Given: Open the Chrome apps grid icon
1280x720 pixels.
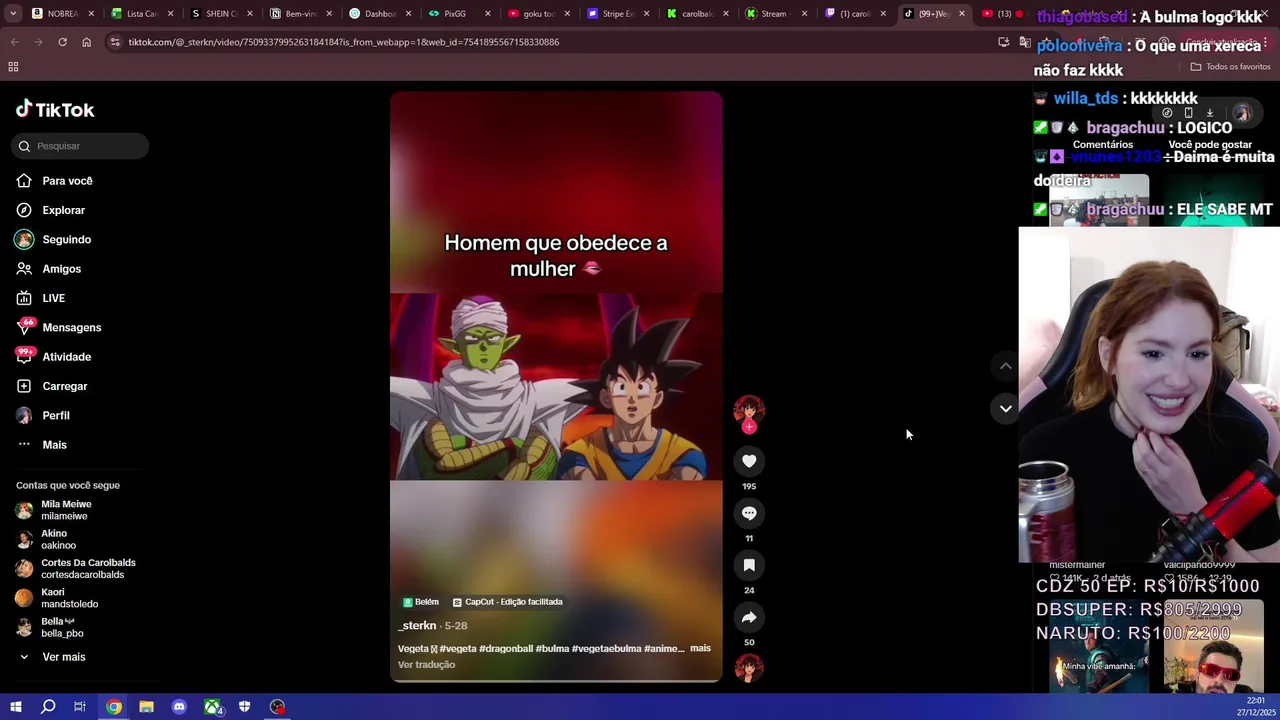Looking at the screenshot, I should click(13, 67).
